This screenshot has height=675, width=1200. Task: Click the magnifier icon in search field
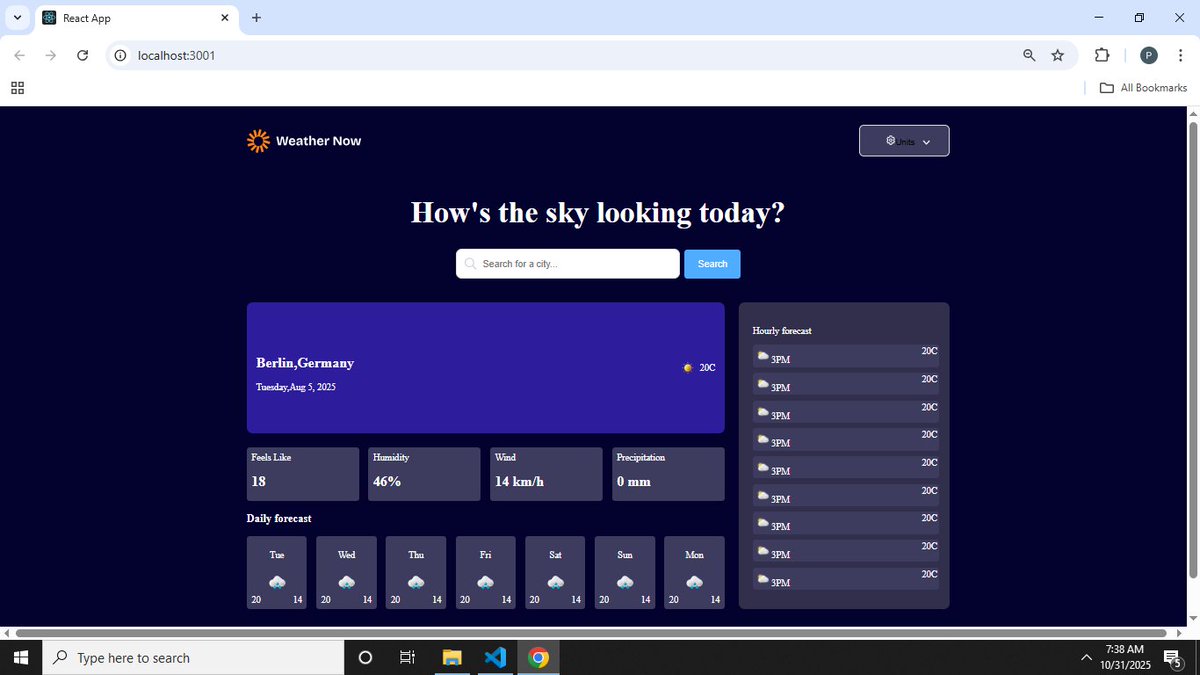470,264
